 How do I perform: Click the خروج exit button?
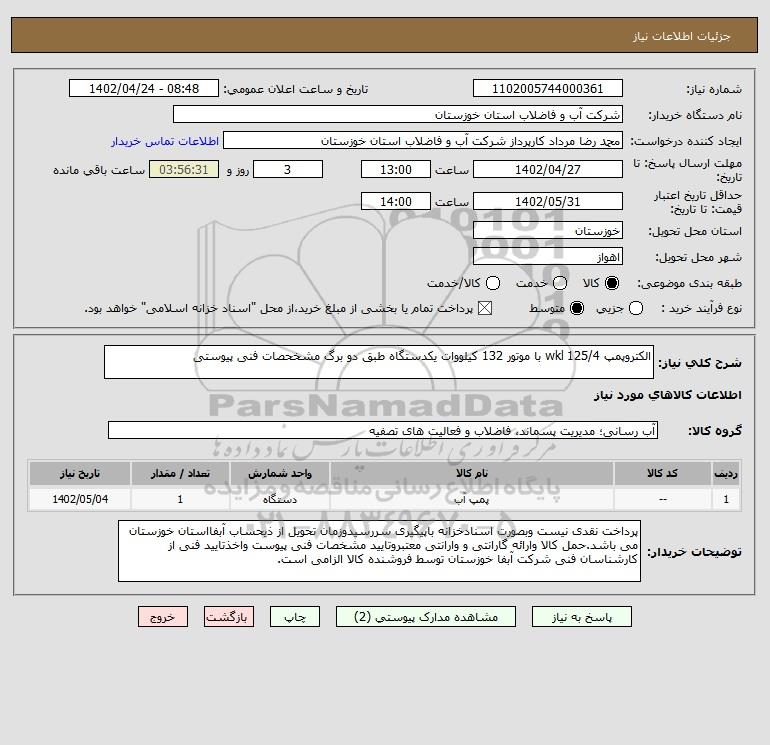pyautogui.click(x=163, y=617)
